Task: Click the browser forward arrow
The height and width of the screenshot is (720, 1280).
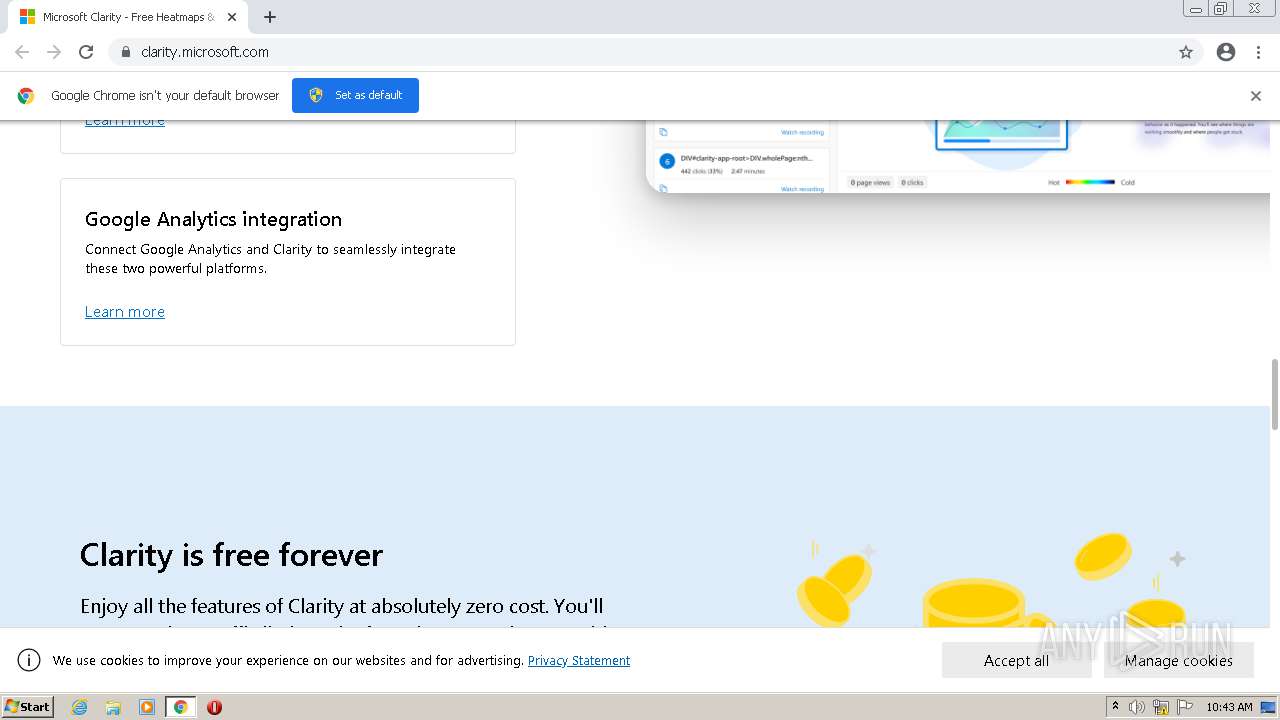Action: 54,52
